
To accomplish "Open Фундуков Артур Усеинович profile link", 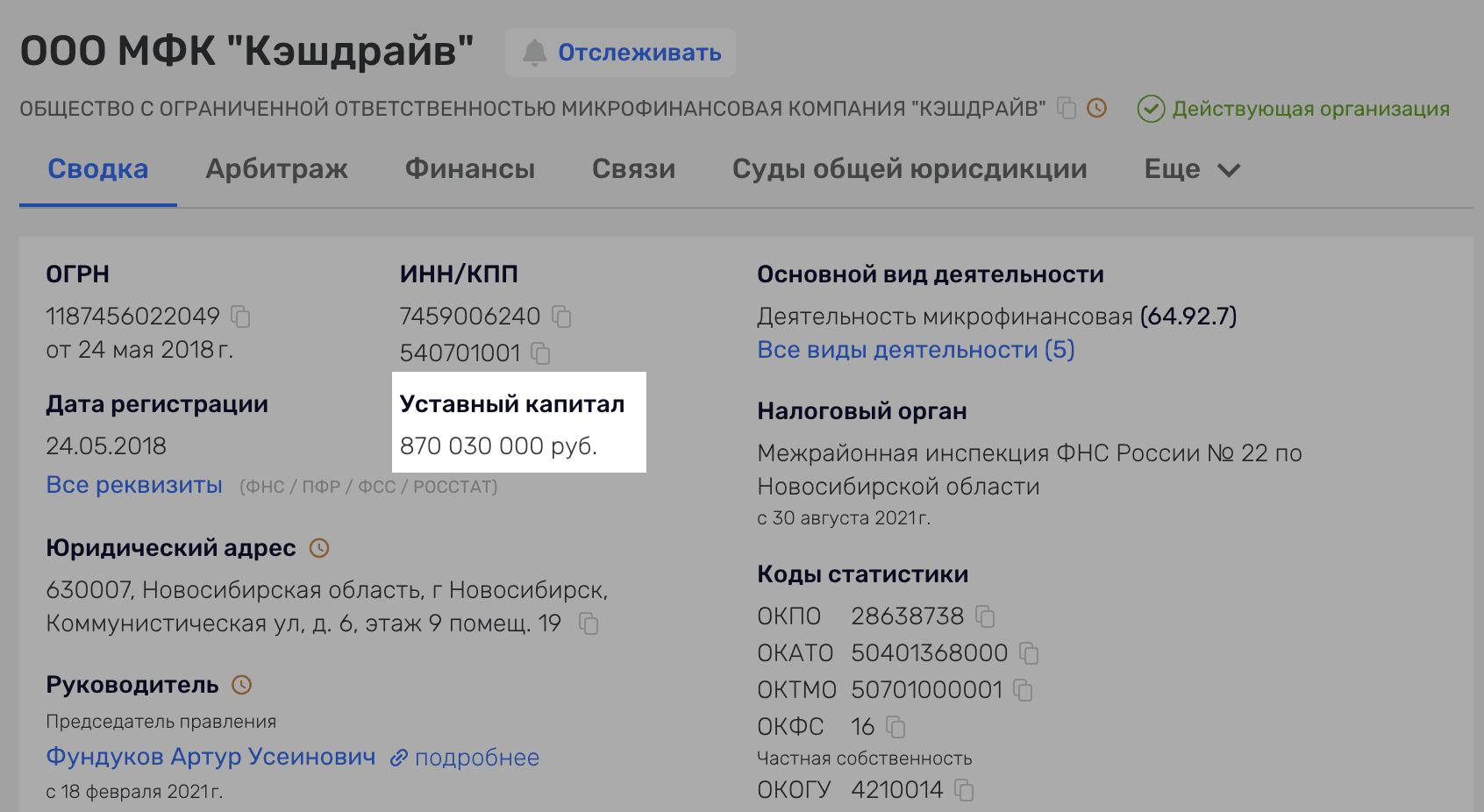I will point(210,757).
